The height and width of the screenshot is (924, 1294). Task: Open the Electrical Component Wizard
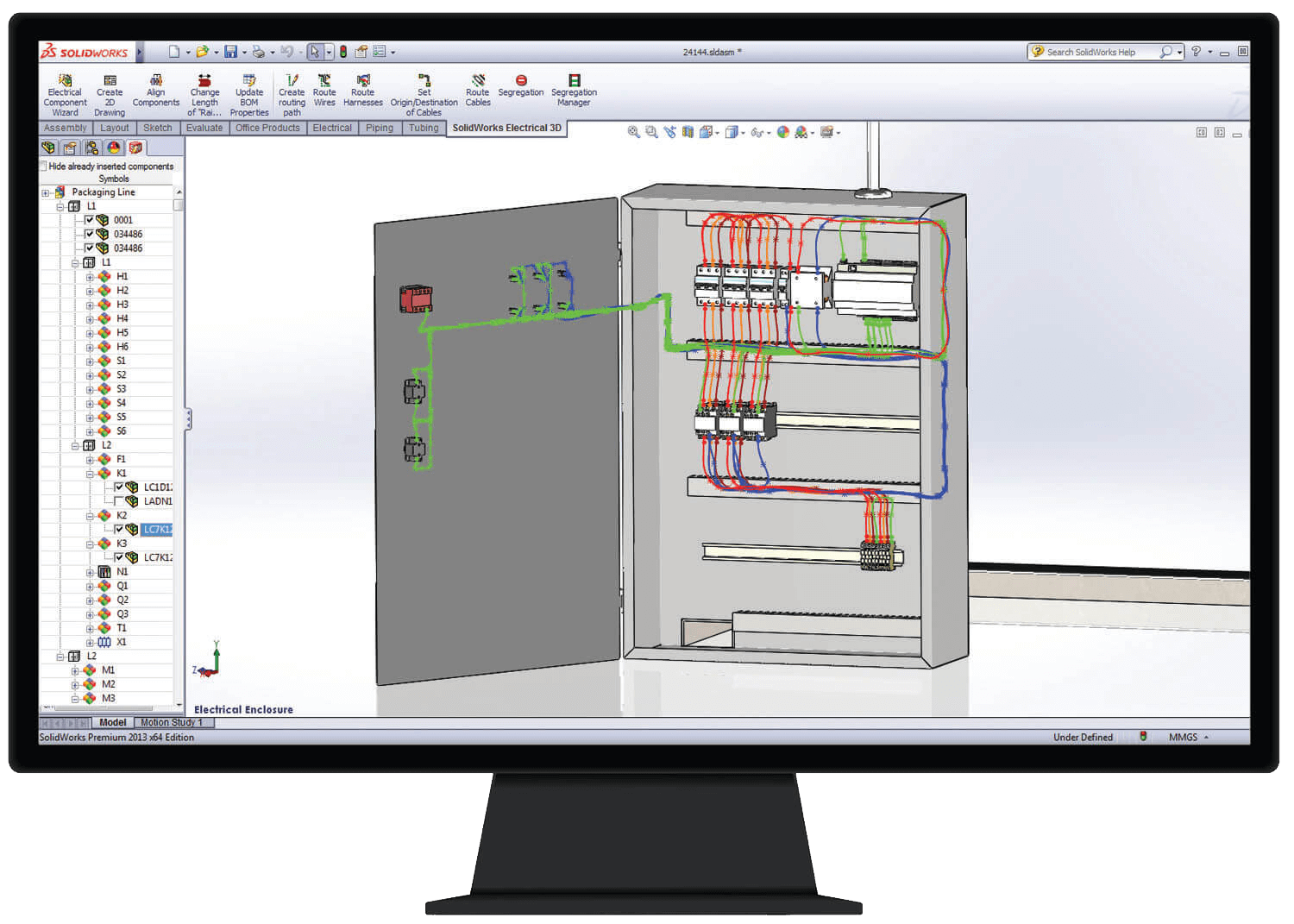click(65, 95)
